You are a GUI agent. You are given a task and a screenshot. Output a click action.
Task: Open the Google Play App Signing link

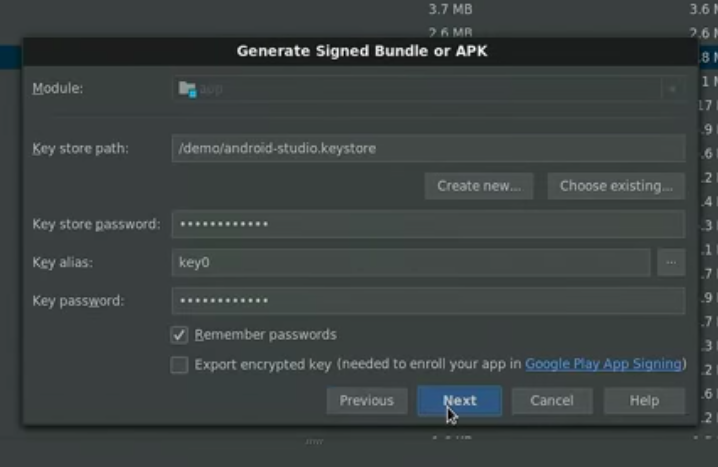[x=603, y=364]
